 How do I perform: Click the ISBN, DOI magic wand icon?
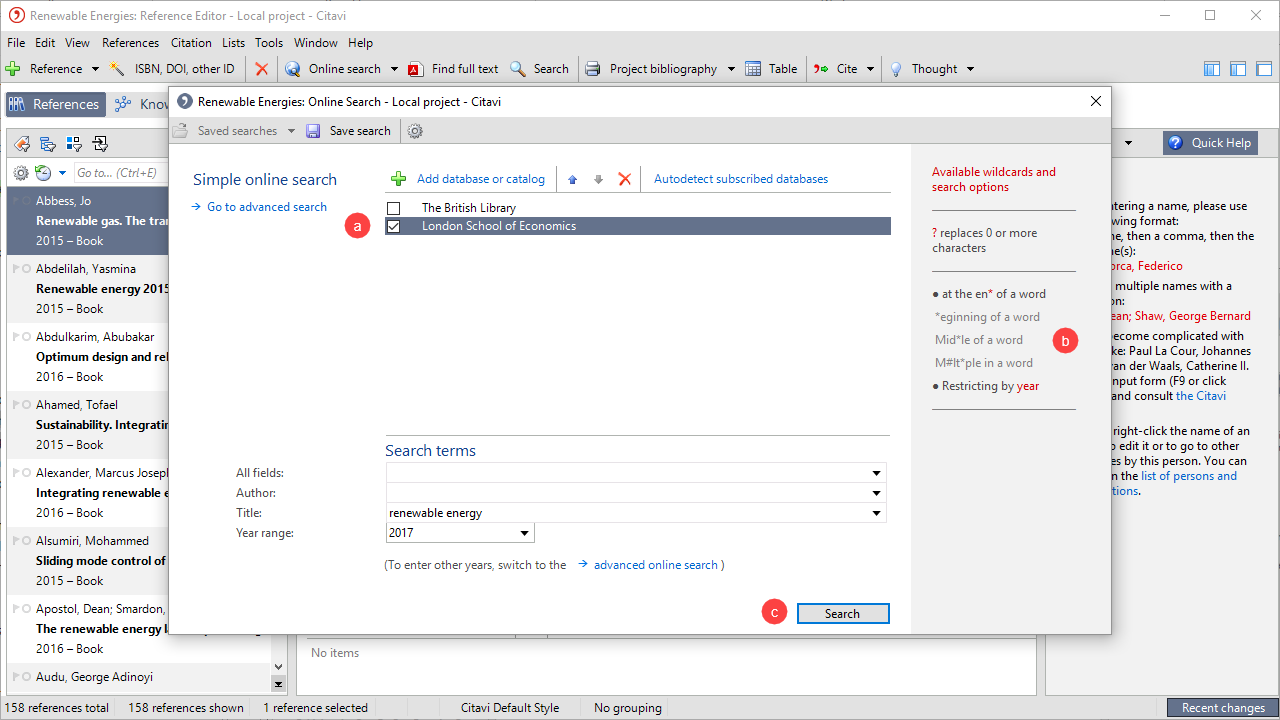(x=117, y=69)
